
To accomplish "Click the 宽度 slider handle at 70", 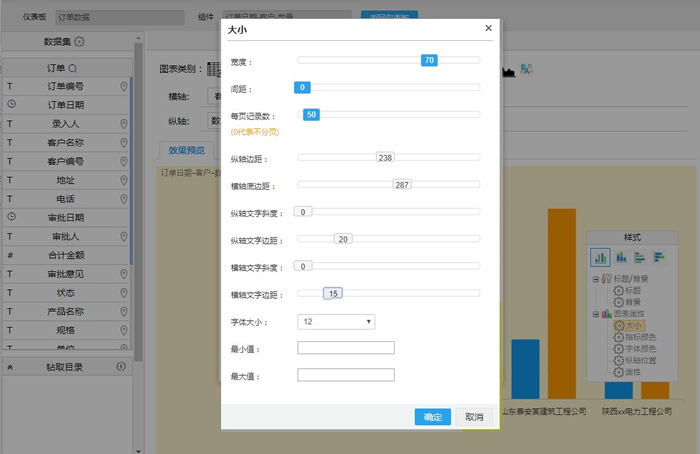I will [429, 61].
